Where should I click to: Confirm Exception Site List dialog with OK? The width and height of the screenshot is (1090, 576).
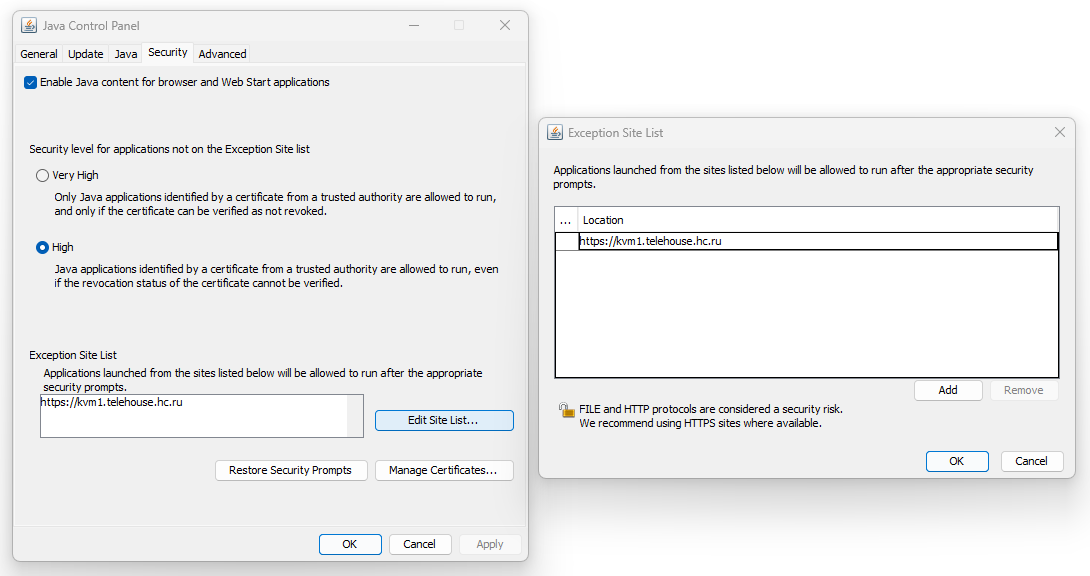point(957,461)
